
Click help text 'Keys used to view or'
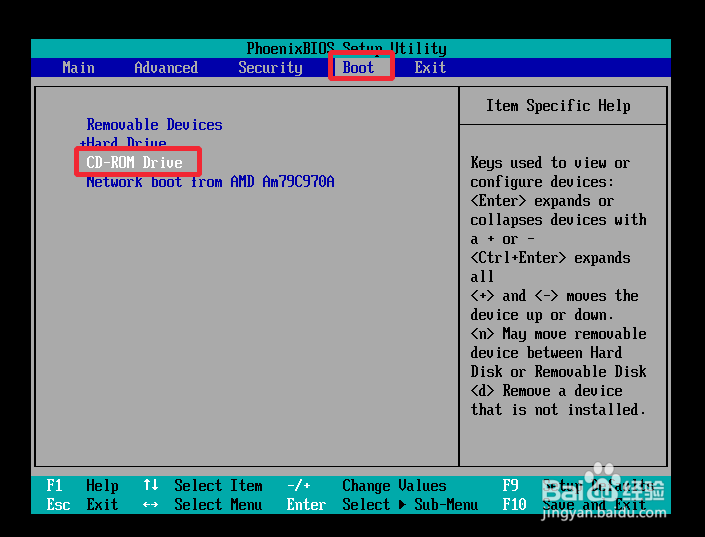[x=550, y=163]
